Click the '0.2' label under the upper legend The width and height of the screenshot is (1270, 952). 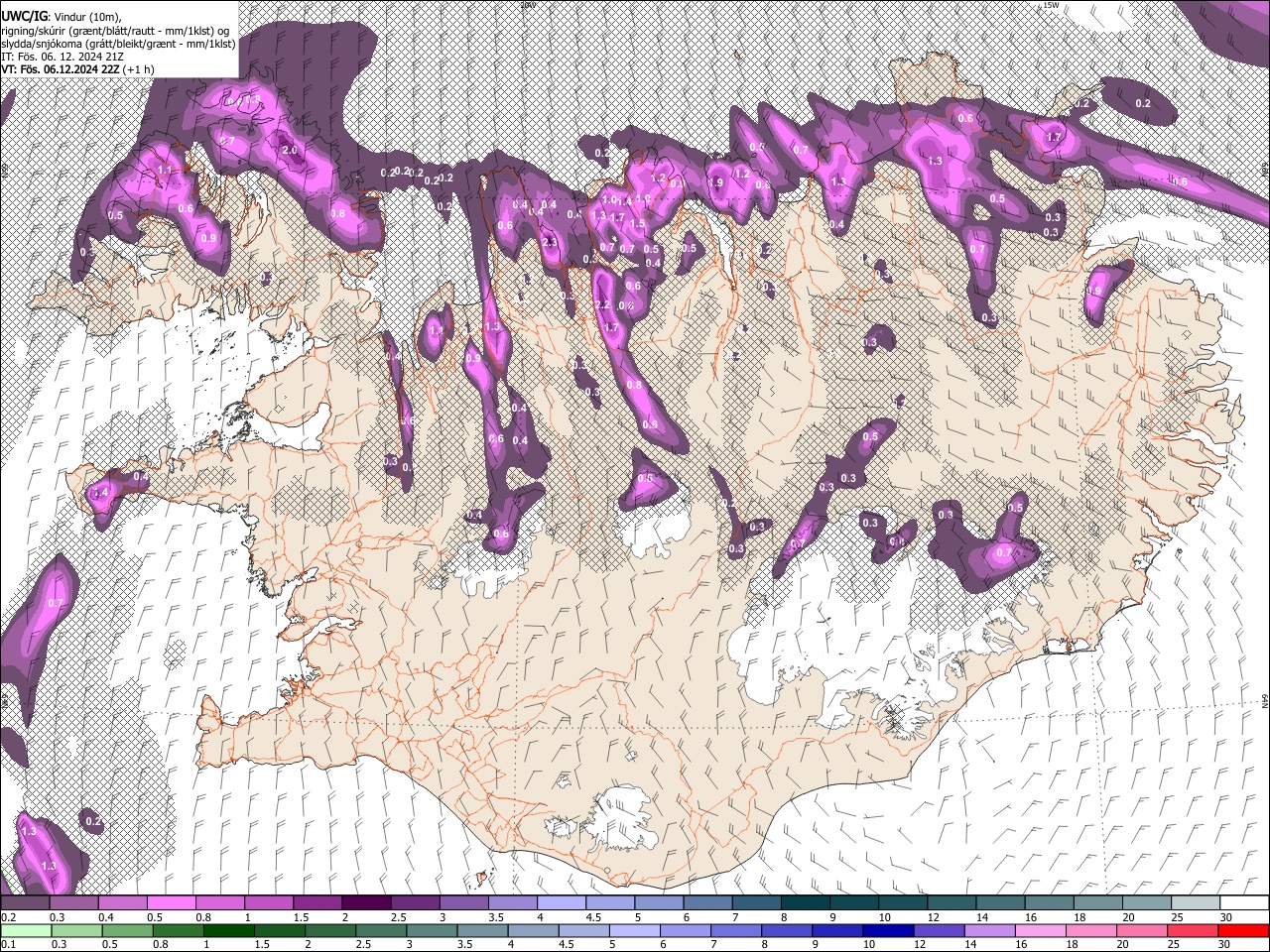[8, 917]
